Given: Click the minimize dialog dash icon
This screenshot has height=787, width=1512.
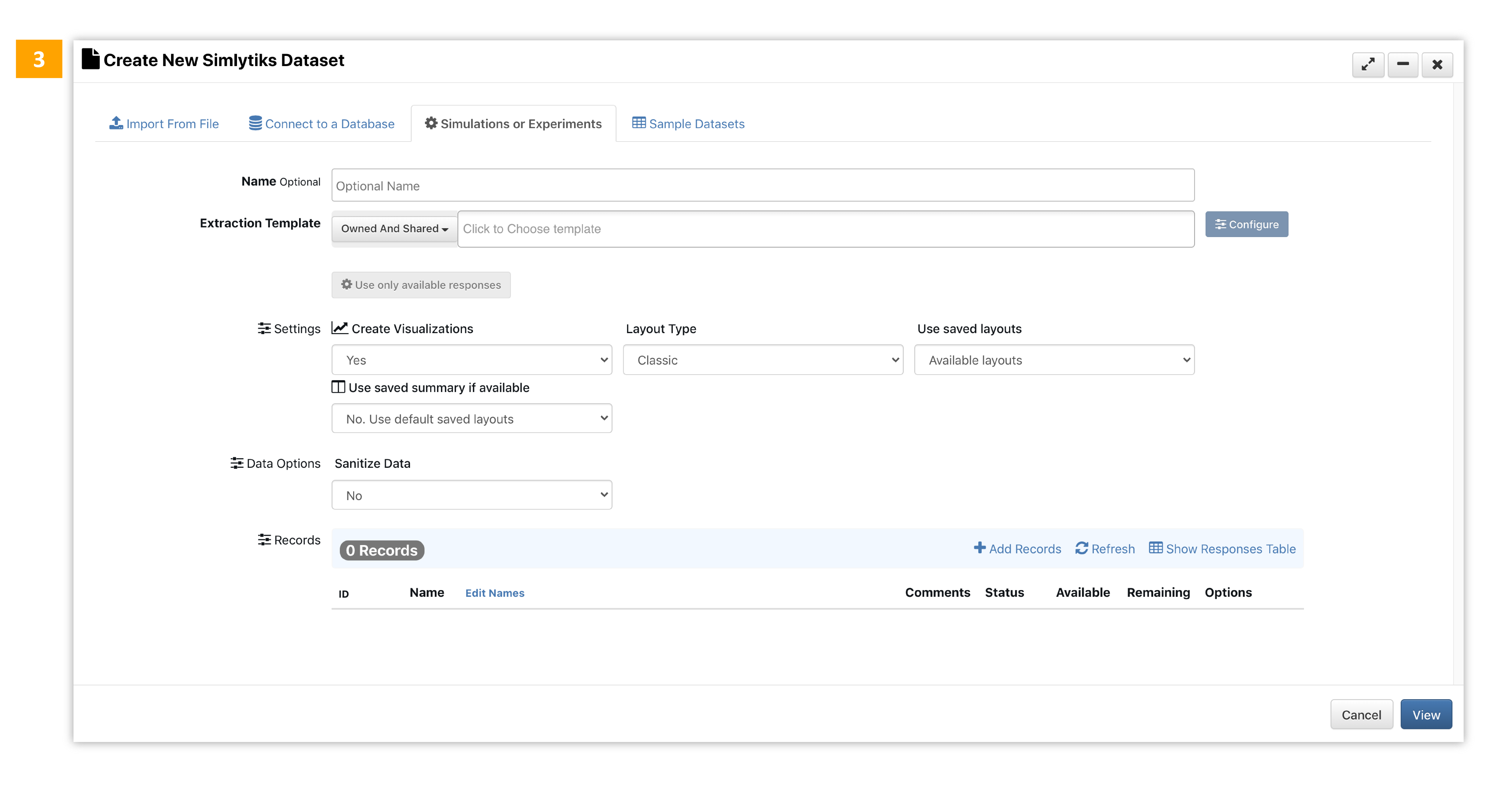Looking at the screenshot, I should tap(1403, 65).
